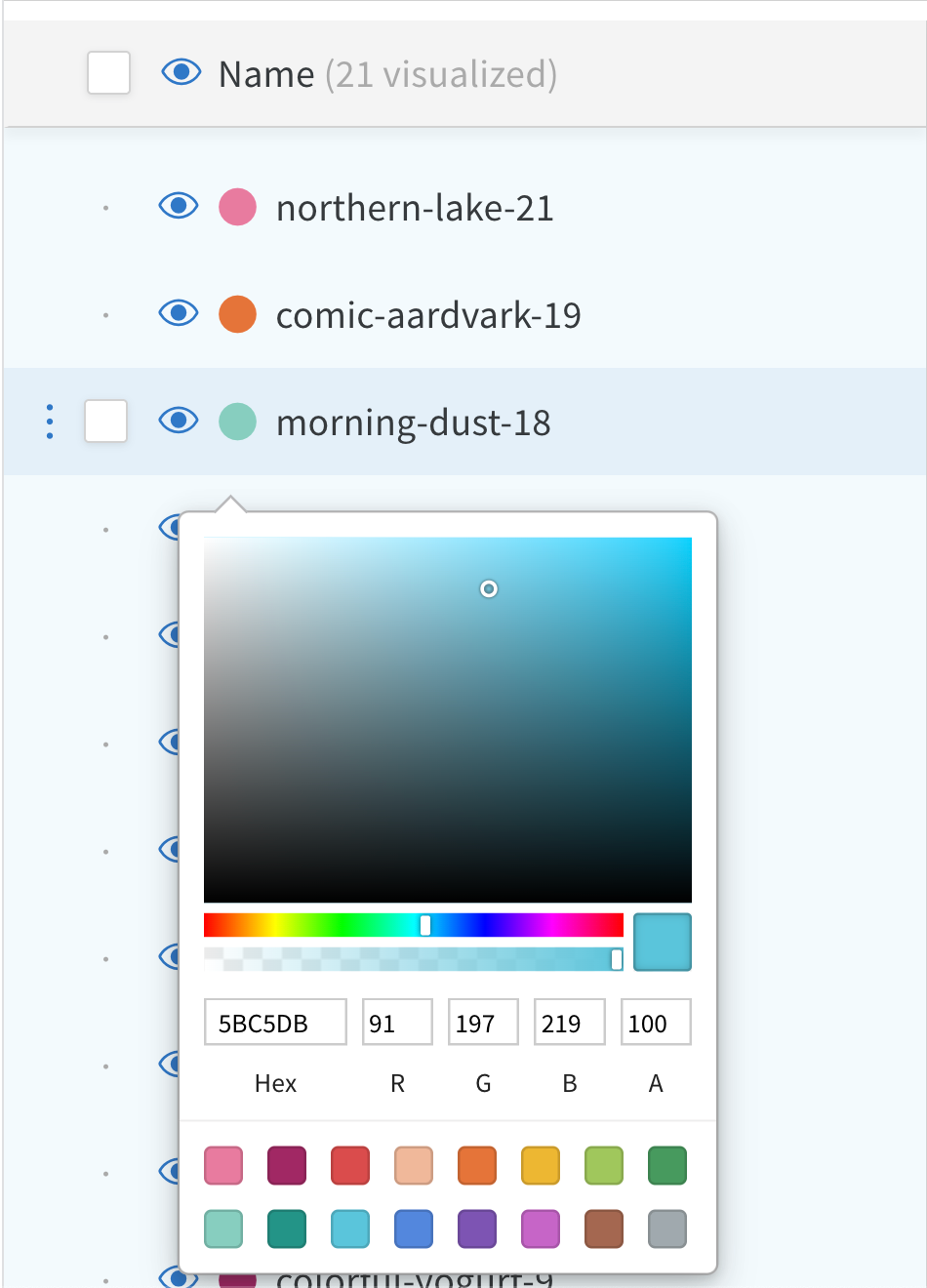Click the eye icon next to the Name header

(x=181, y=73)
